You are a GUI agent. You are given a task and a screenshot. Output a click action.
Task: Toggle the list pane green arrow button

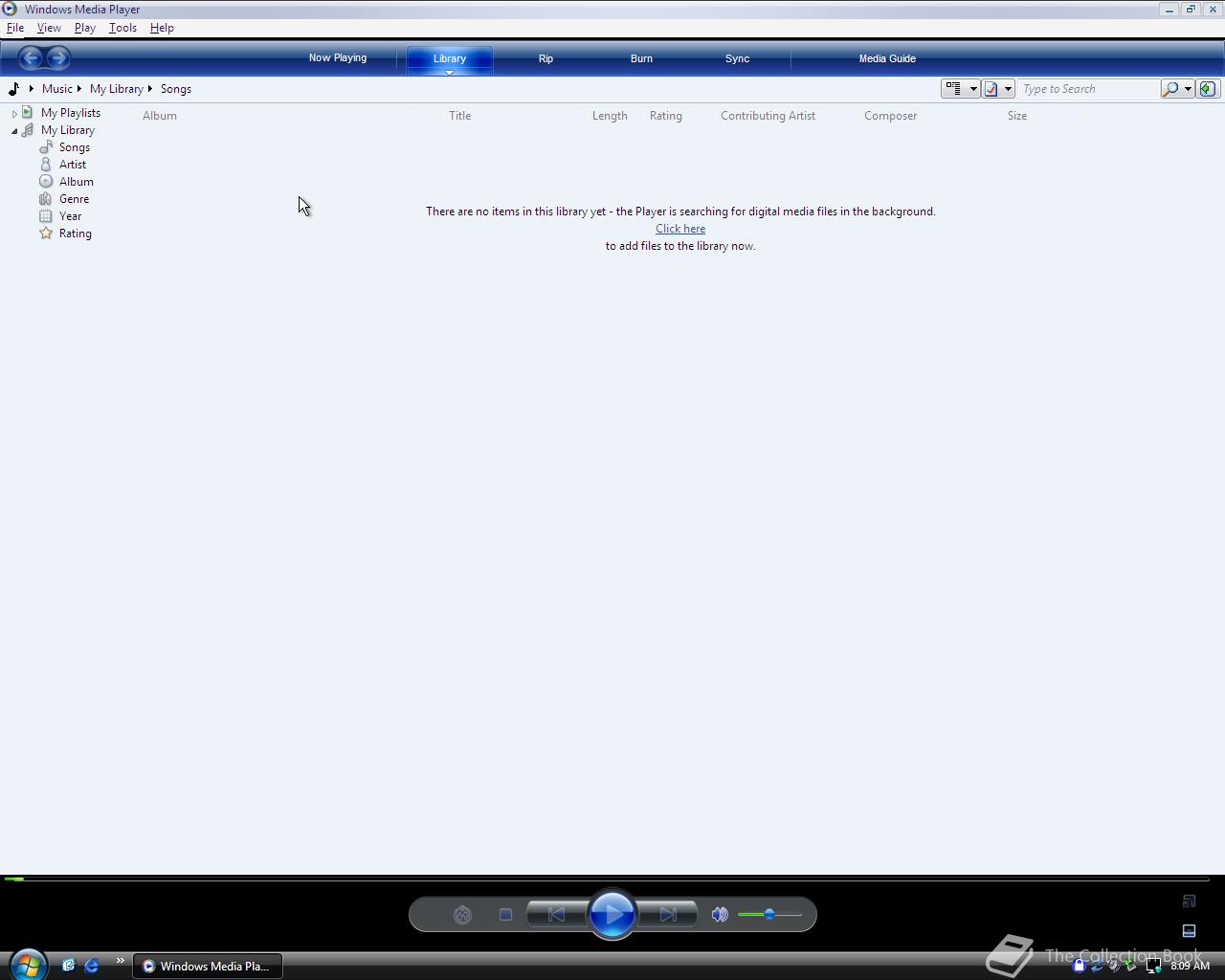click(x=1208, y=89)
